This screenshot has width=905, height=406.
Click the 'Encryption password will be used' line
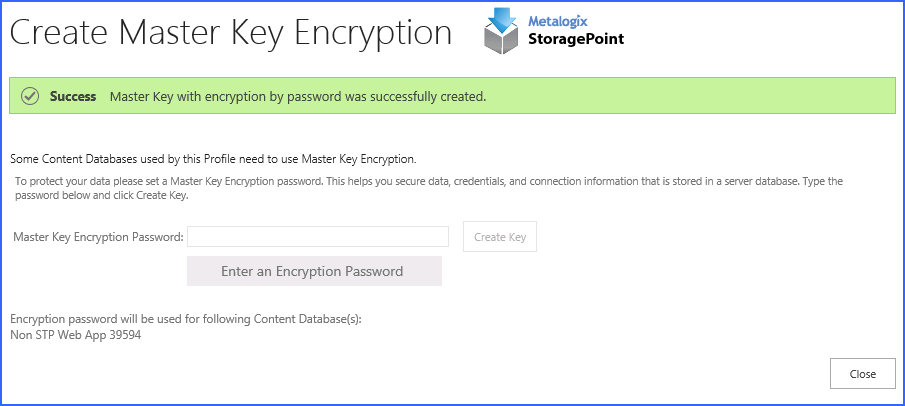click(185, 319)
